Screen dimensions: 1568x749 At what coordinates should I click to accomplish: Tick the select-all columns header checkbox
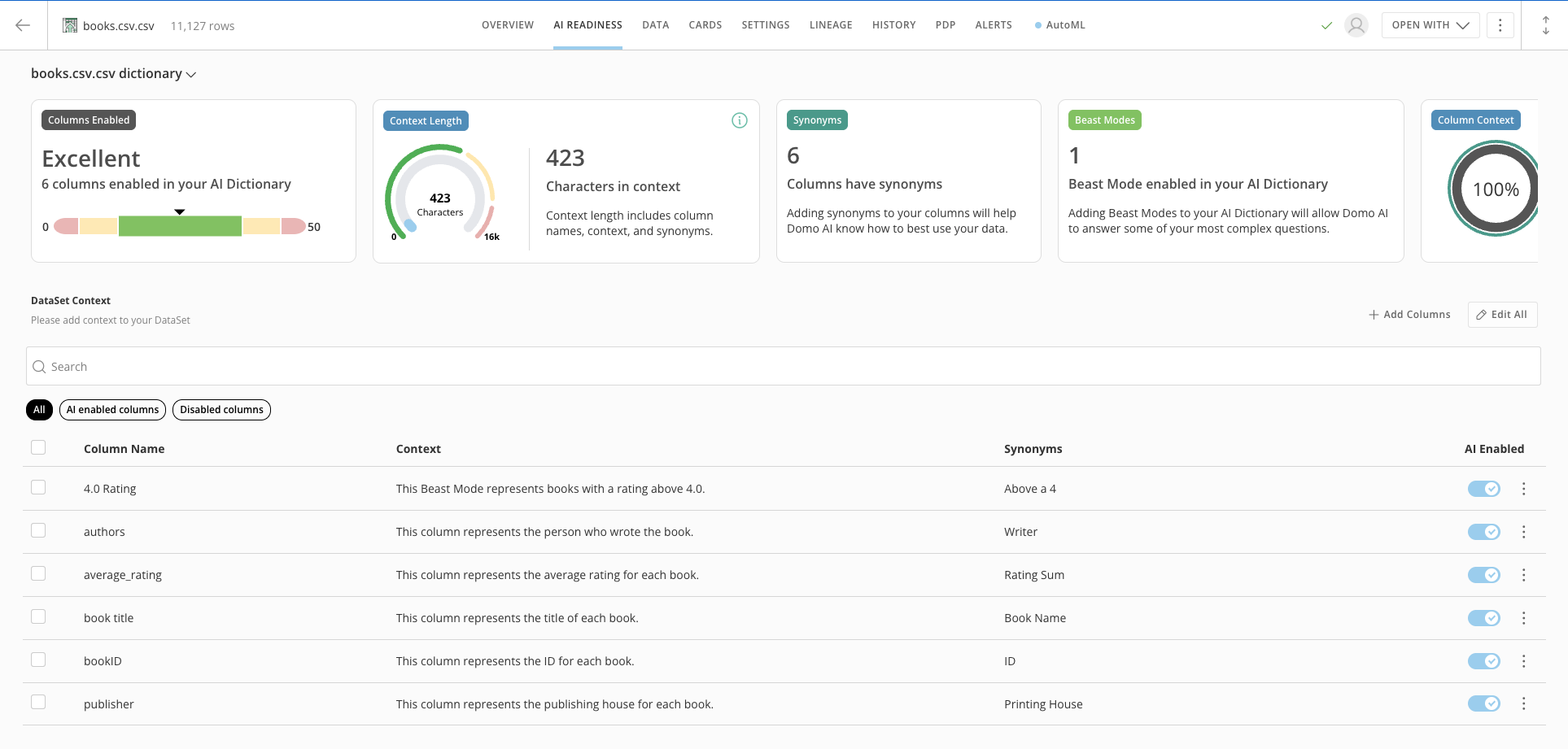click(38, 447)
